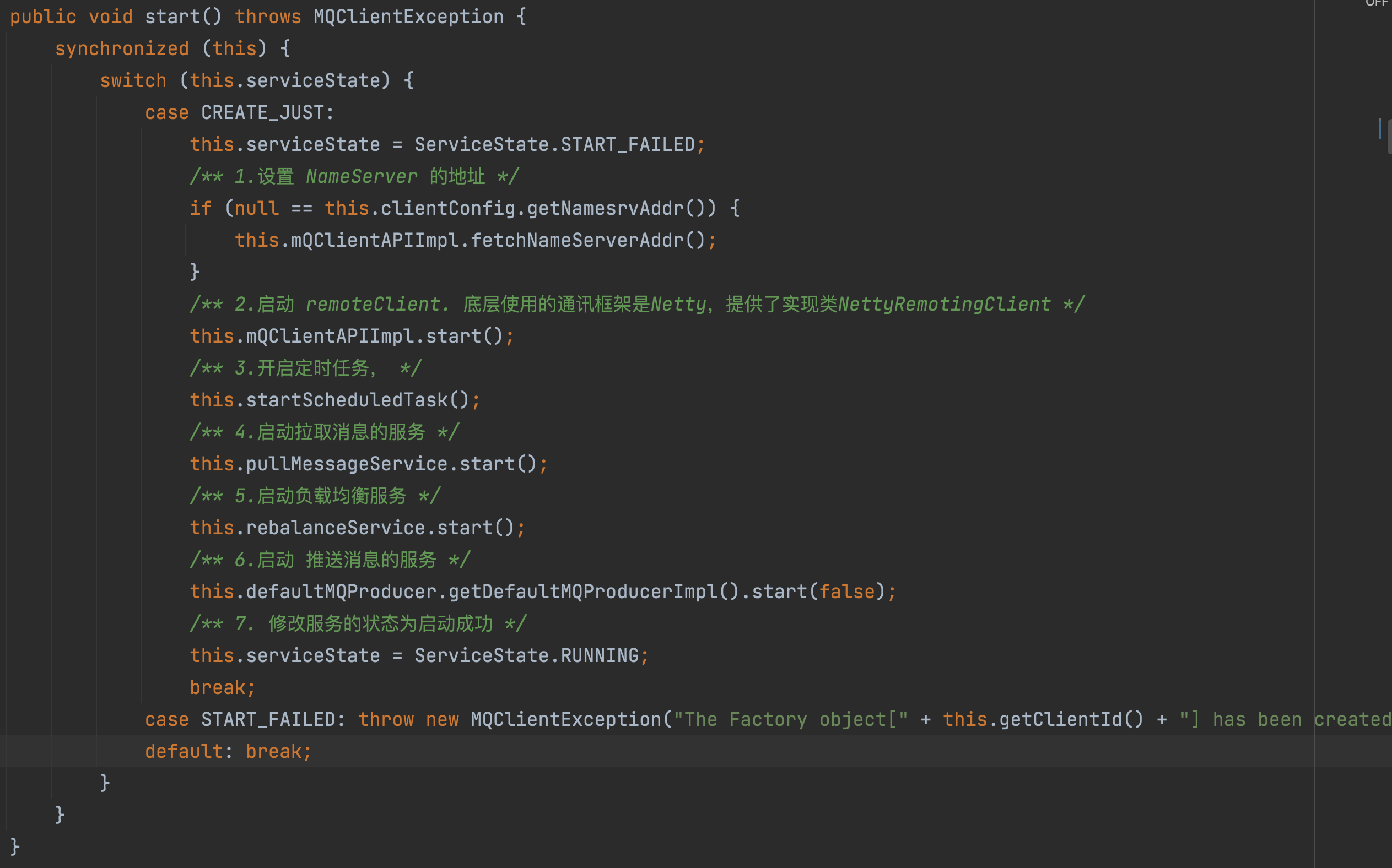Click rebalanceService in the code
Screen dimensions: 1392x868
point(336,528)
